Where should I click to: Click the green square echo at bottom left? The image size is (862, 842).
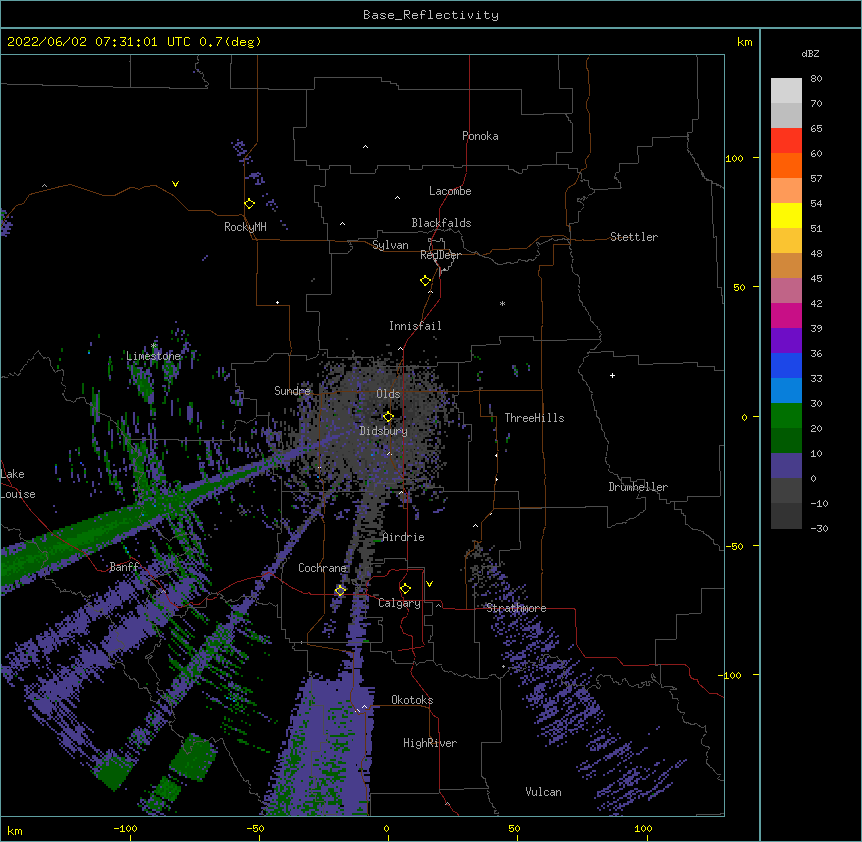pos(192,757)
